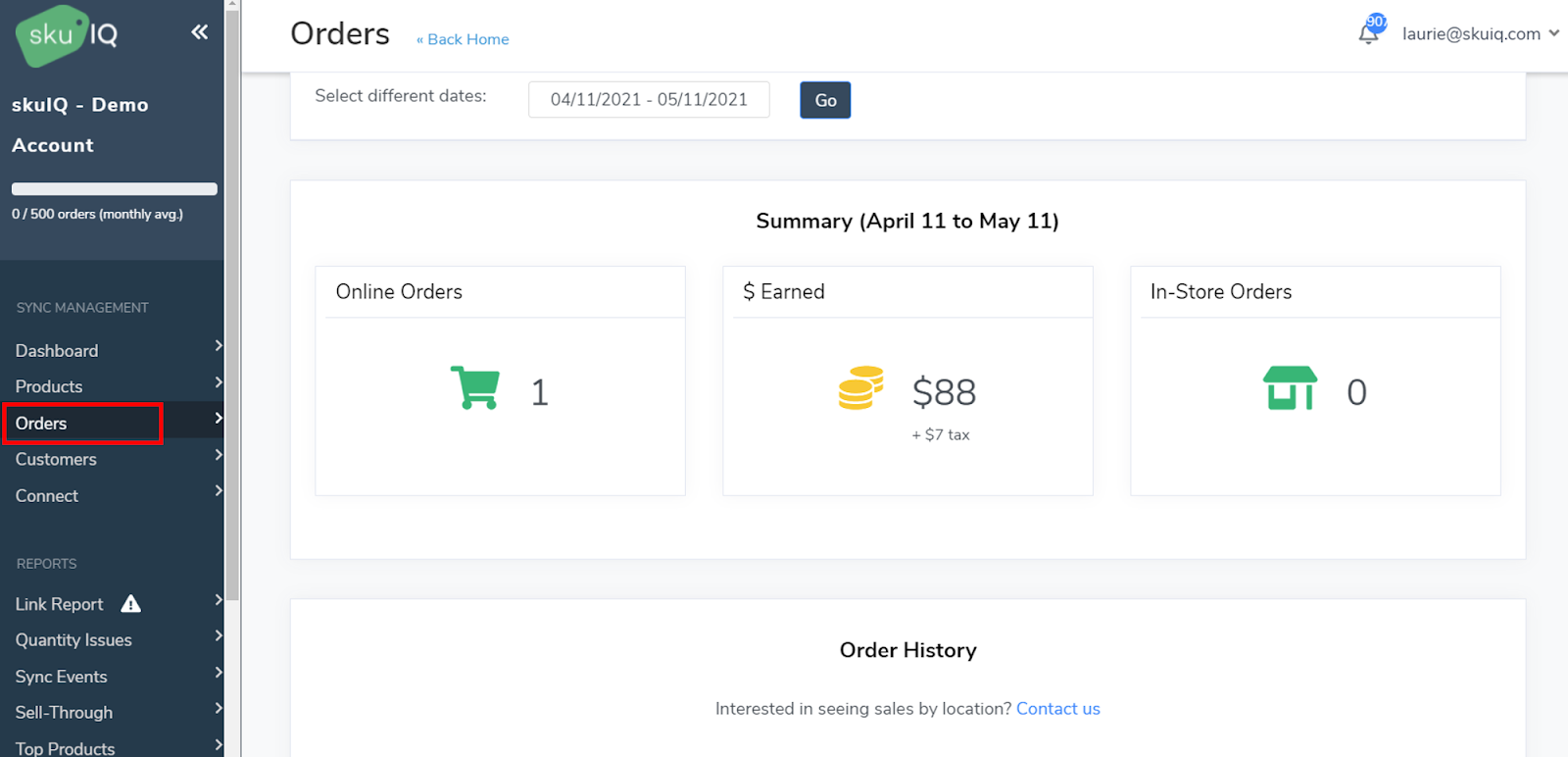Click the Contact us link
Image resolution: width=1568 pixels, height=757 pixels.
point(1057,709)
